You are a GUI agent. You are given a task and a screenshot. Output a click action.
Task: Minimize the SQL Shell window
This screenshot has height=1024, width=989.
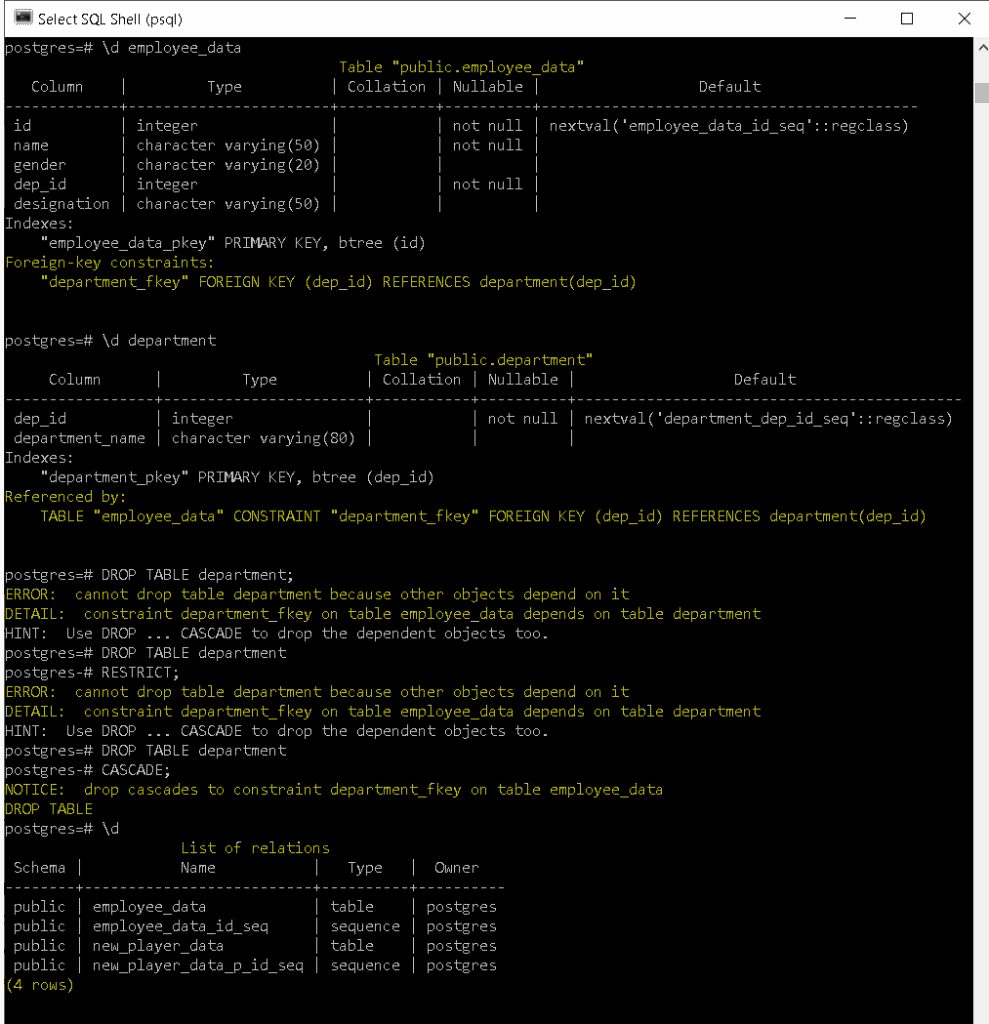pyautogui.click(x=849, y=18)
